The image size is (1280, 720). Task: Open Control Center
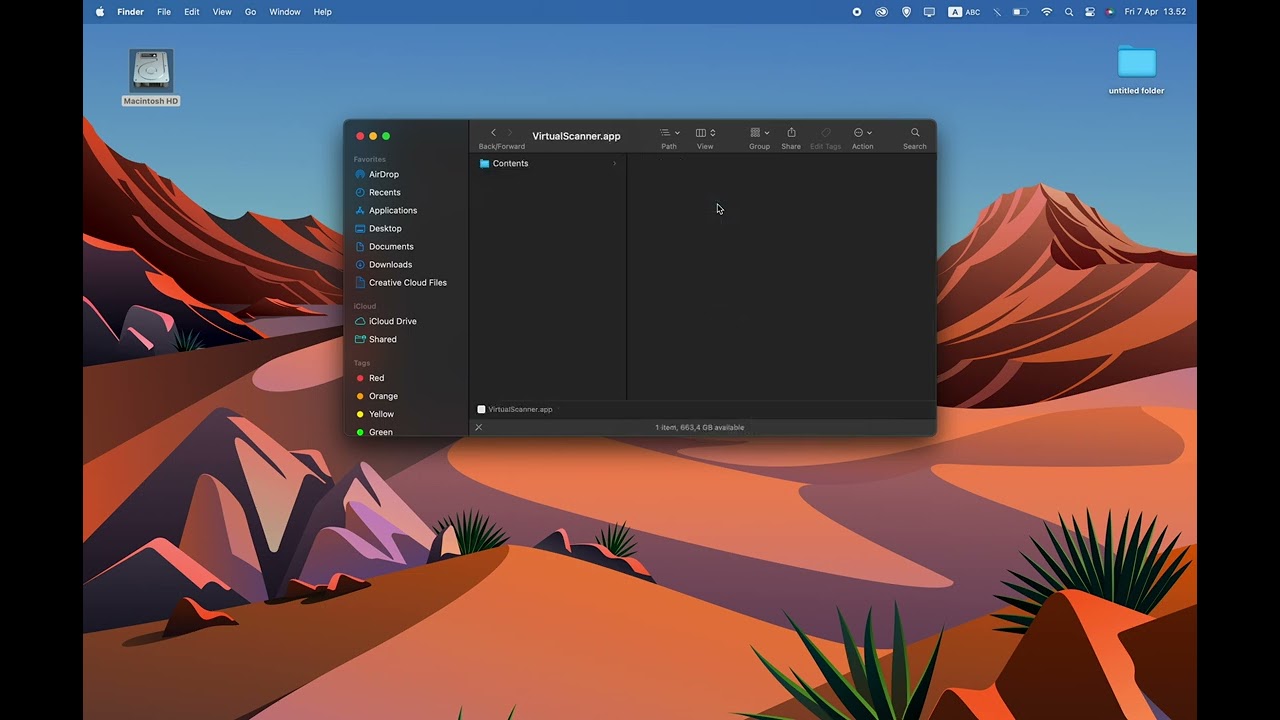coord(1090,12)
